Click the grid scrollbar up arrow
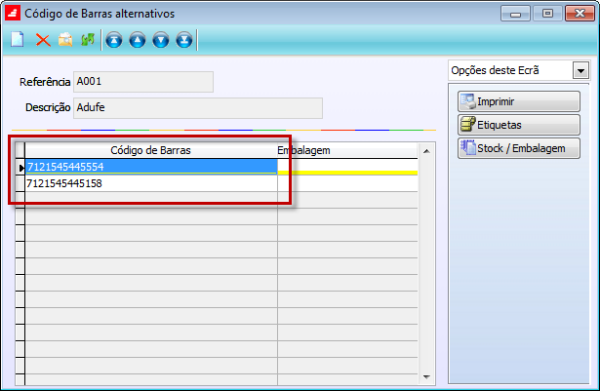The image size is (600, 391). 426,151
